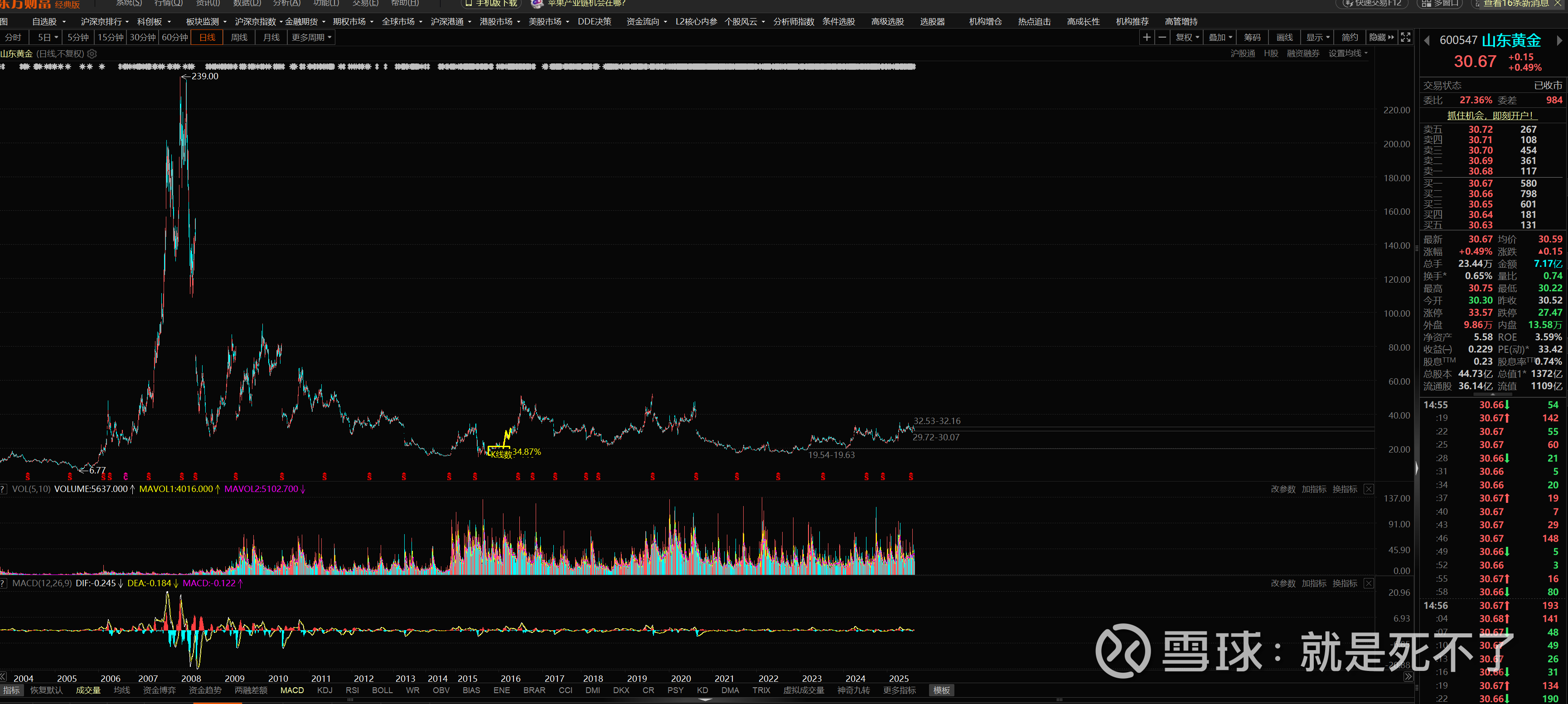Go to next stock using right arrow beside 山东黄金
Image resolution: width=1568 pixels, height=704 pixels.
pyautogui.click(x=1559, y=41)
